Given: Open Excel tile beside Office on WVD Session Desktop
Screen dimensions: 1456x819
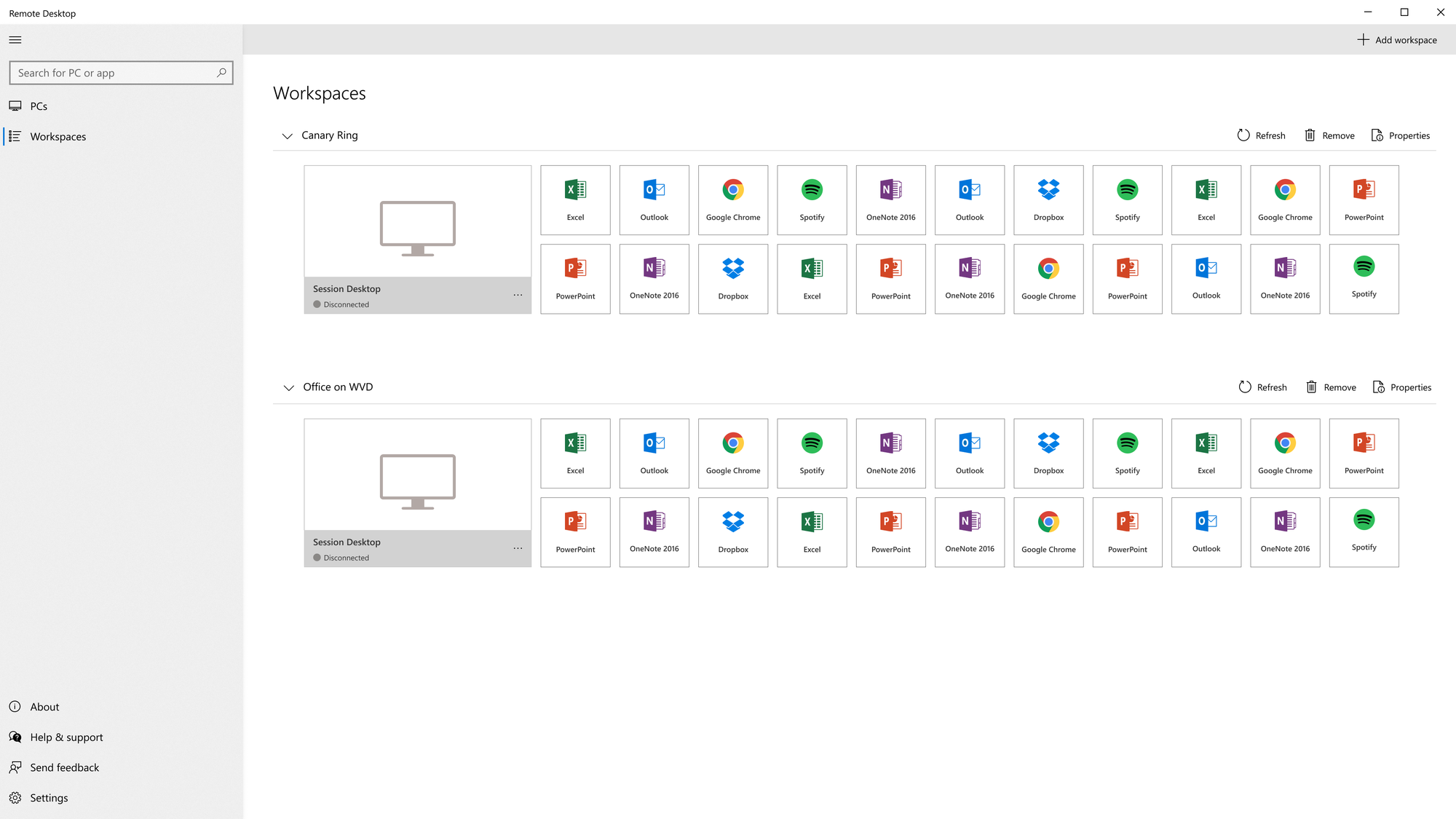Looking at the screenshot, I should (x=575, y=454).
